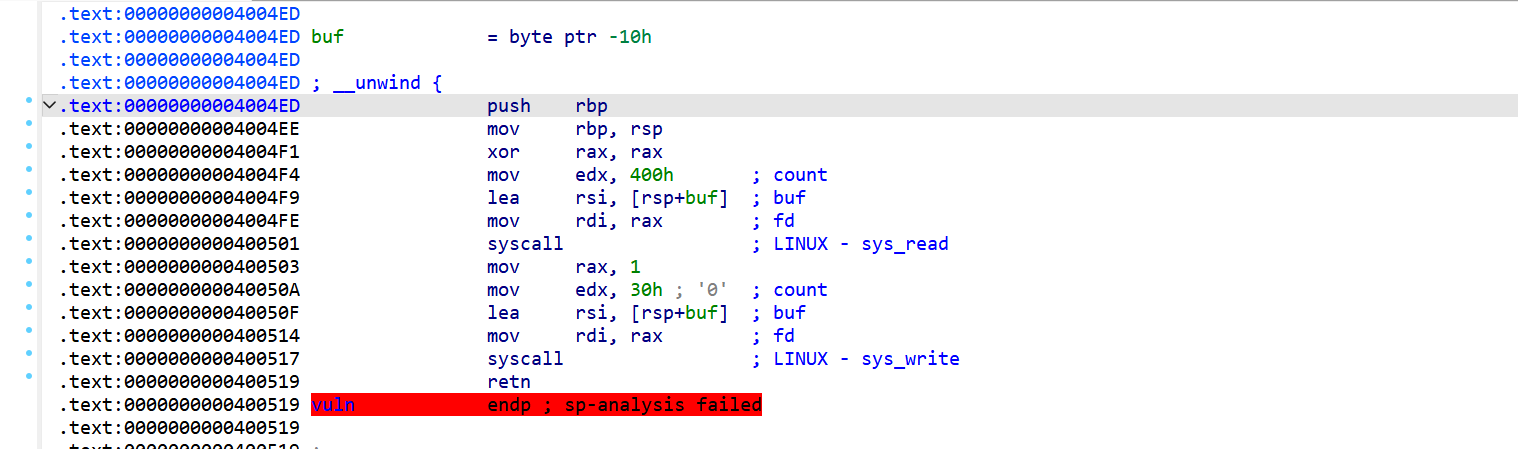Select the 'syscall' mnemonic at address 400517
The height and width of the screenshot is (449, 1518).
(525, 359)
